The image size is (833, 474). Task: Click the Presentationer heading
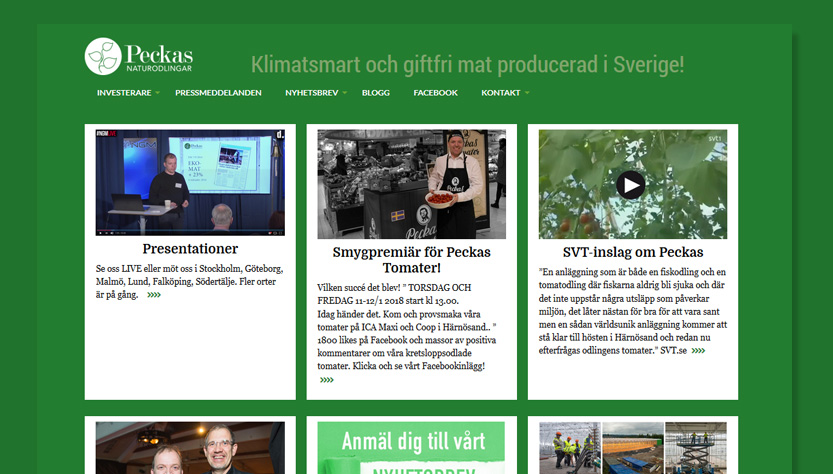coord(190,249)
